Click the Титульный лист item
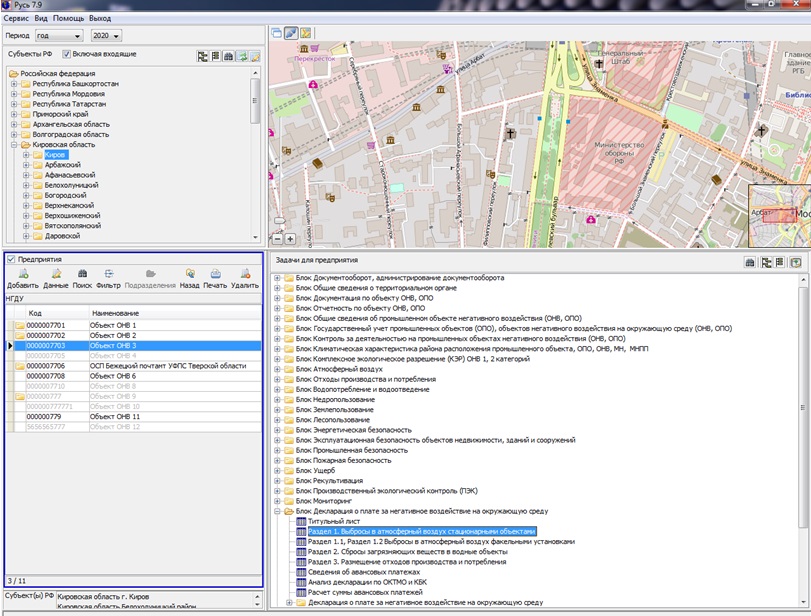811x616 pixels. click(333, 521)
